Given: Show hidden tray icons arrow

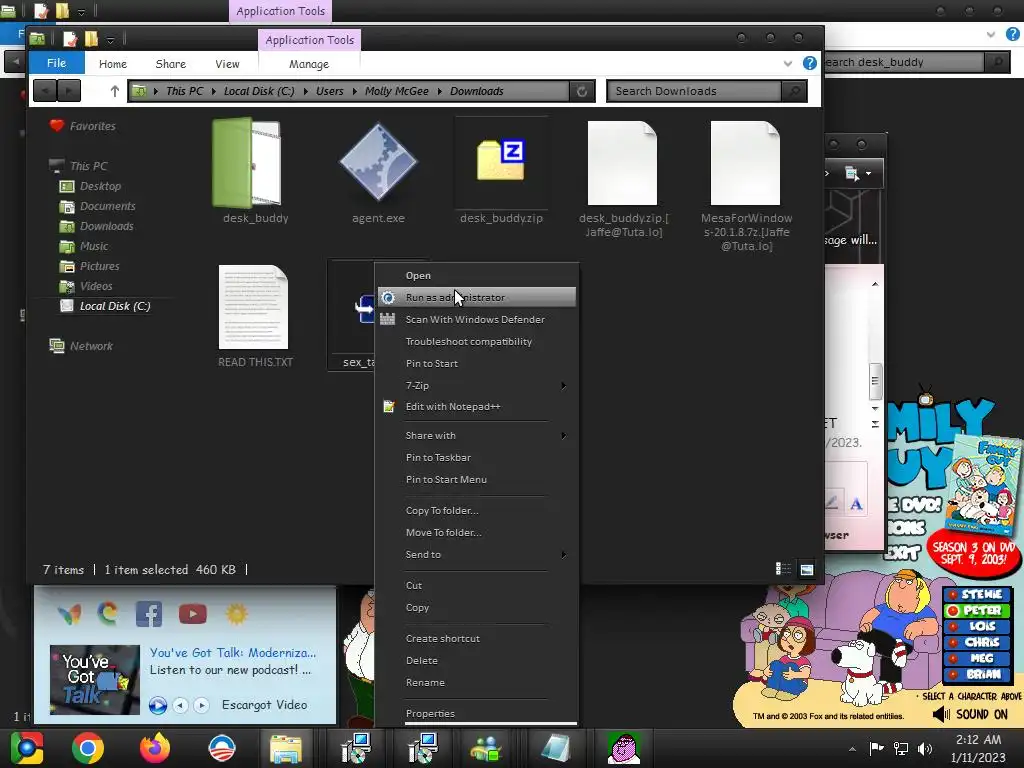Looking at the screenshot, I should click(x=852, y=749).
